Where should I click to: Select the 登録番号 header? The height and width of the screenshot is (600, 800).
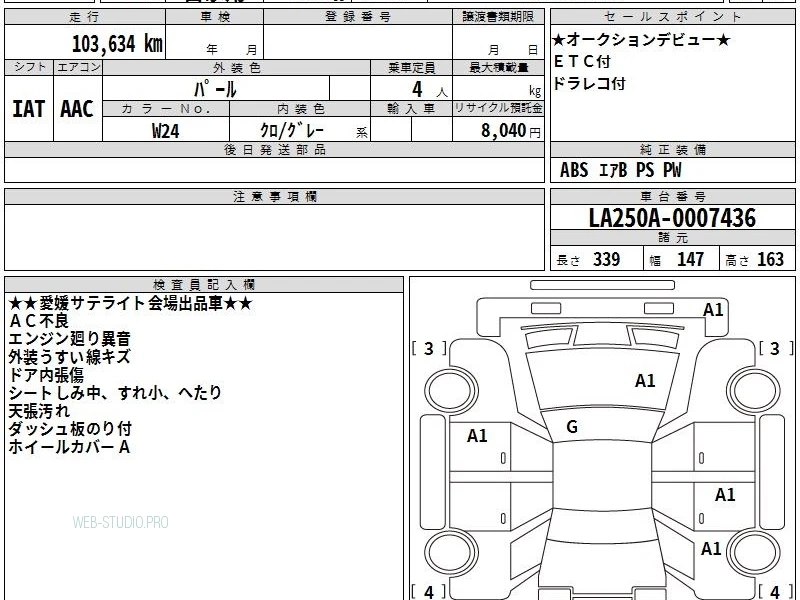358,17
